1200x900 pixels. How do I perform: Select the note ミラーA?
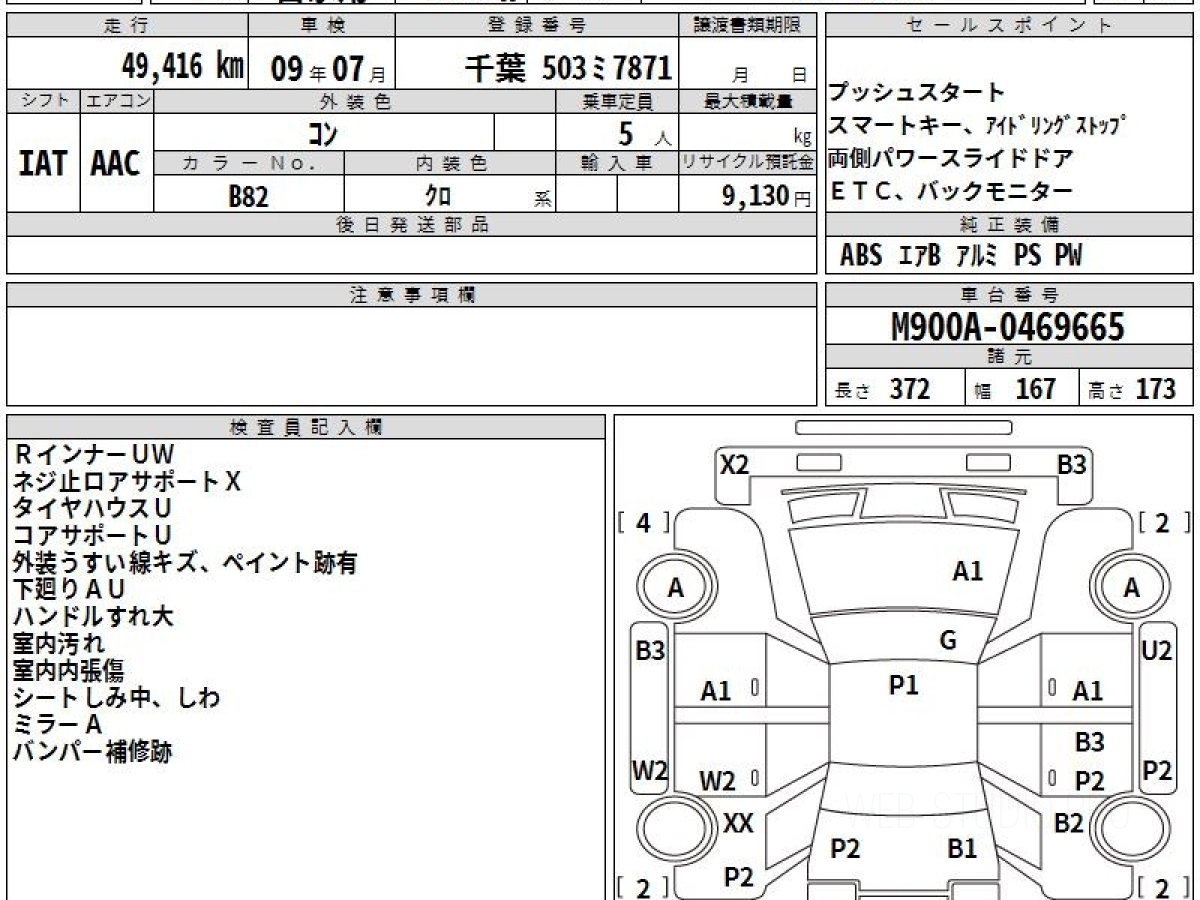[58, 725]
